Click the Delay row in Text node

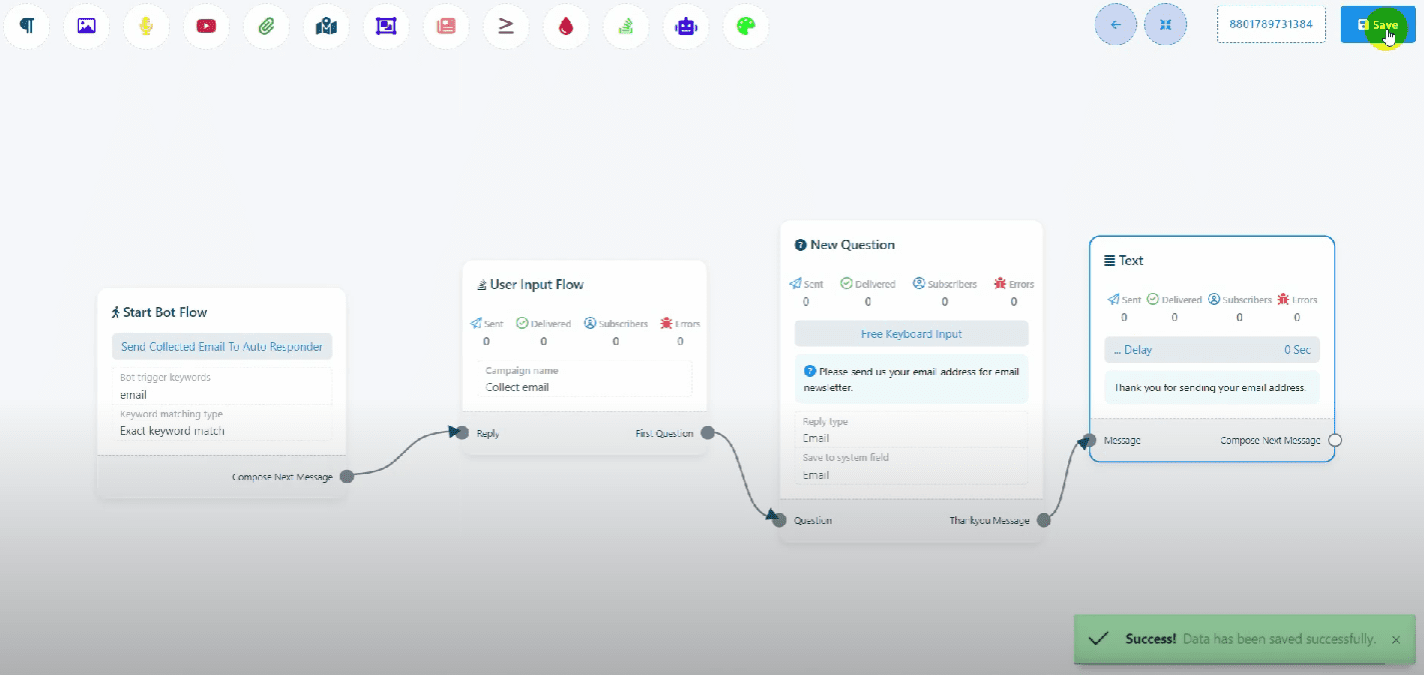[x=1211, y=350]
